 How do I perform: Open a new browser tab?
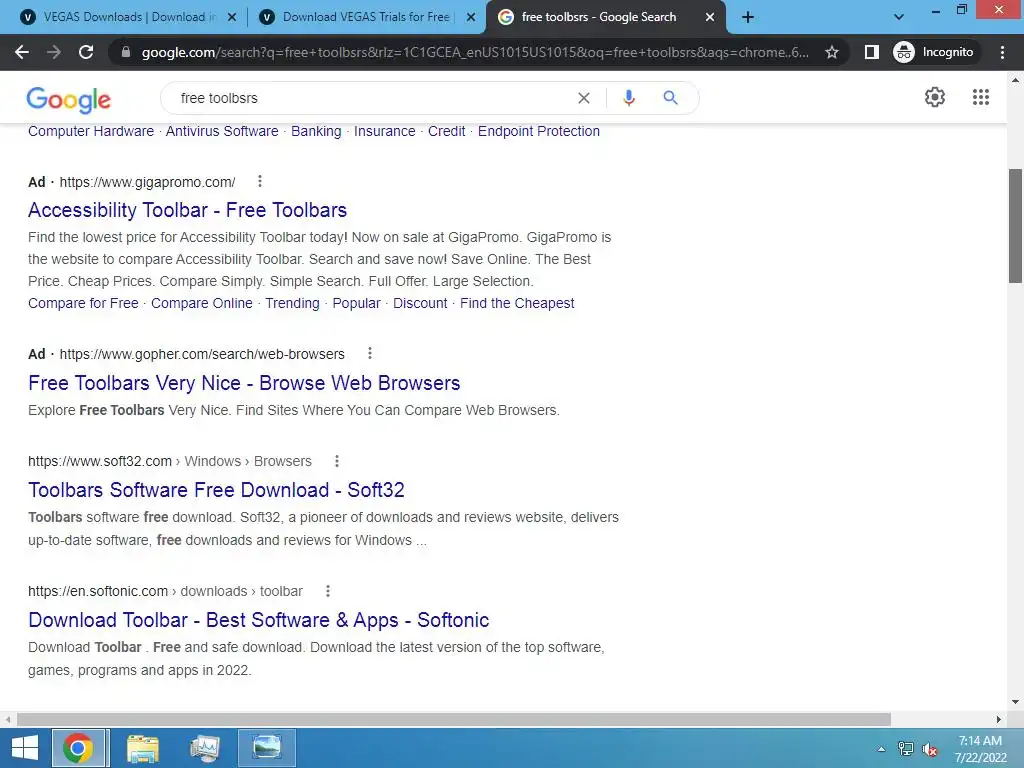(x=748, y=17)
